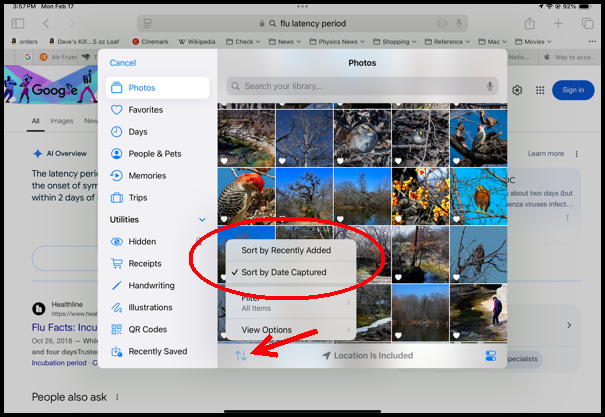Open Flu Facts Healthline result

pos(64,328)
